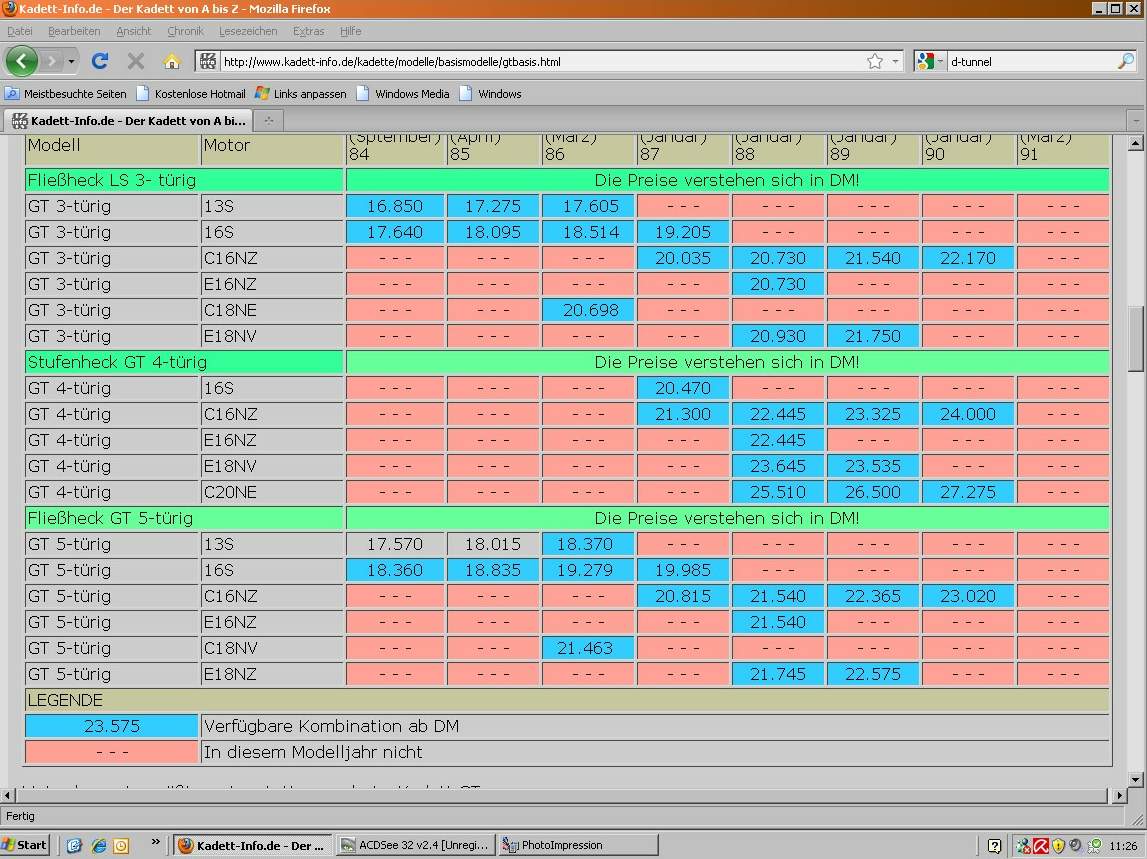Click the search magnifier icon
Screen dimensions: 1147x859
point(1125,62)
